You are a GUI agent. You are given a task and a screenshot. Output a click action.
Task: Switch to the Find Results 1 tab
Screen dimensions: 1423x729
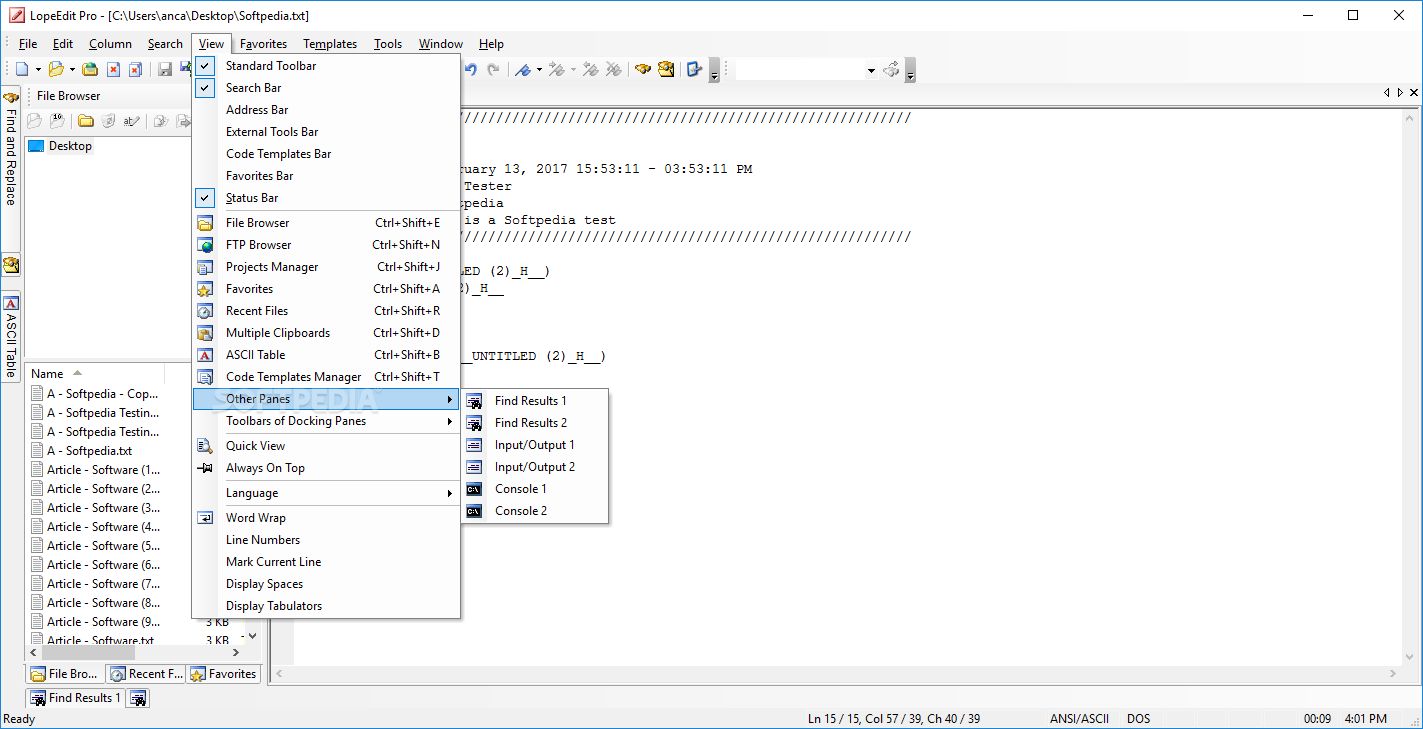coord(75,698)
